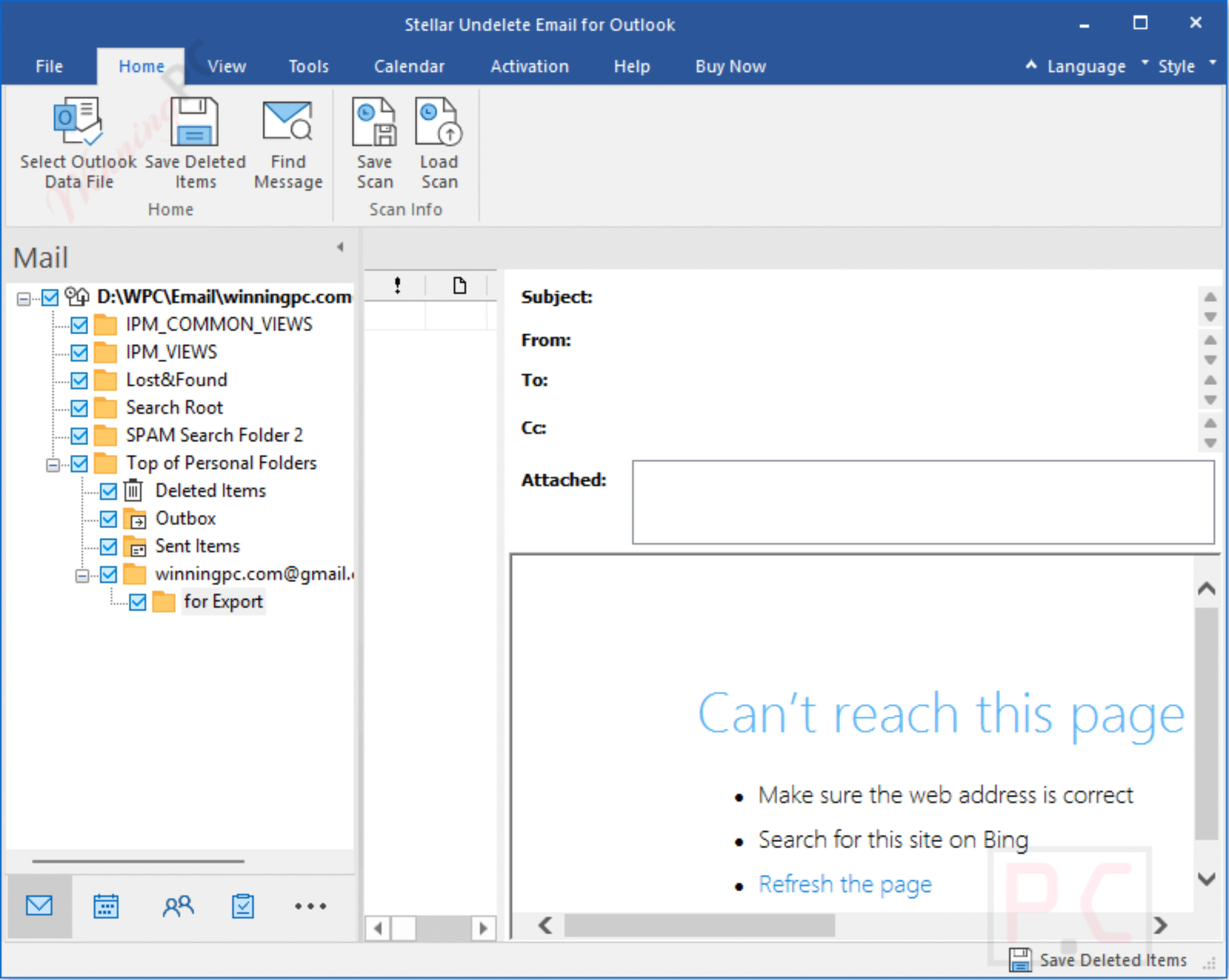Click preview horizontal scroll left arrow
Screen dimensions: 1229x980
pos(545,925)
